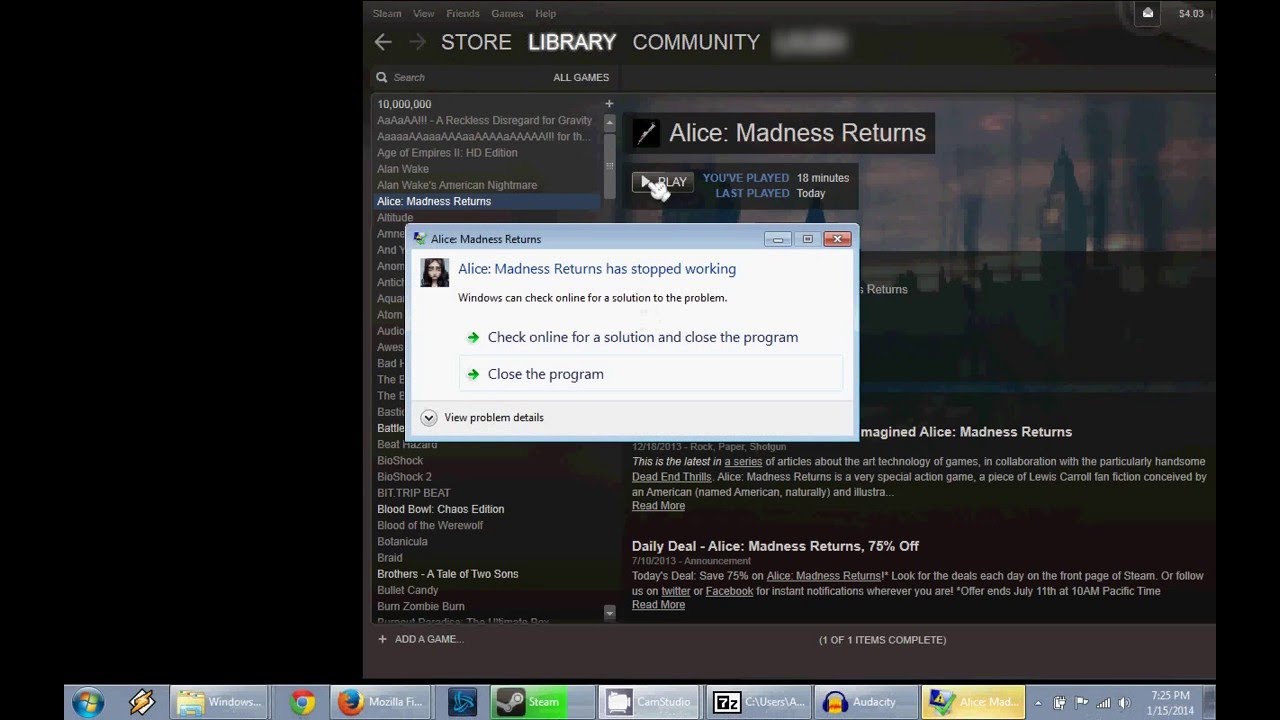1280x720 pixels.
Task: Select Burn Zombie Burn in the list
Action: [421, 606]
